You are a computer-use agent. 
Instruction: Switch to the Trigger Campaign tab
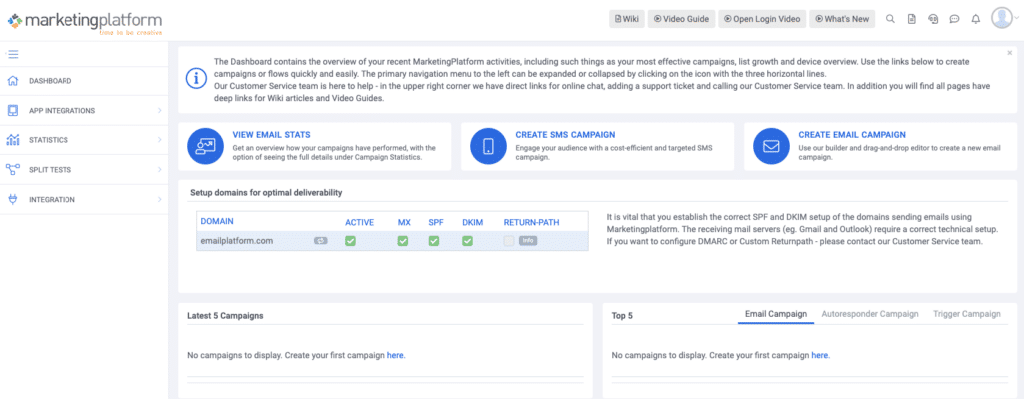point(967,314)
